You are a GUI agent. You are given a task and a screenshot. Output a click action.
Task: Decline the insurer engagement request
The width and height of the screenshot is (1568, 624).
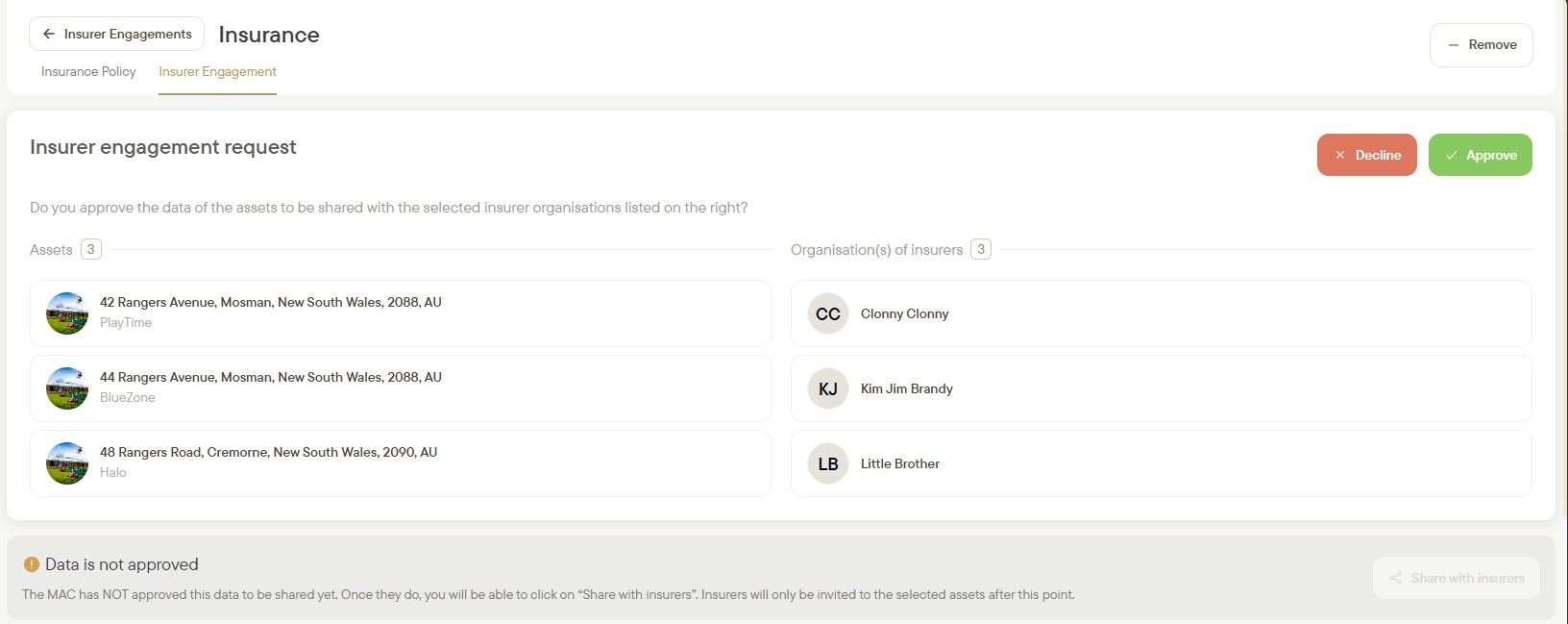tap(1366, 155)
